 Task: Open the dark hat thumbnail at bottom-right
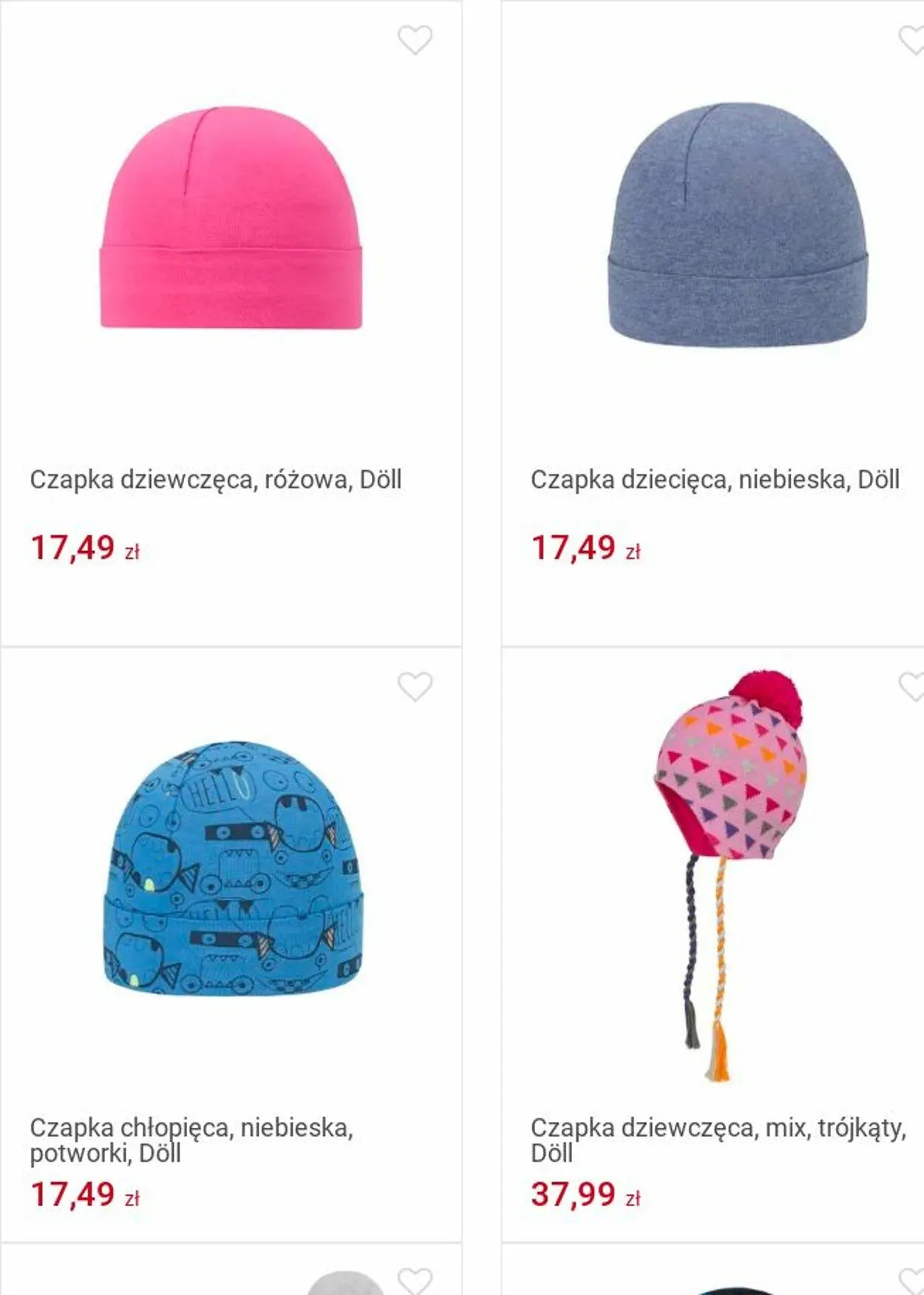(x=736, y=1291)
